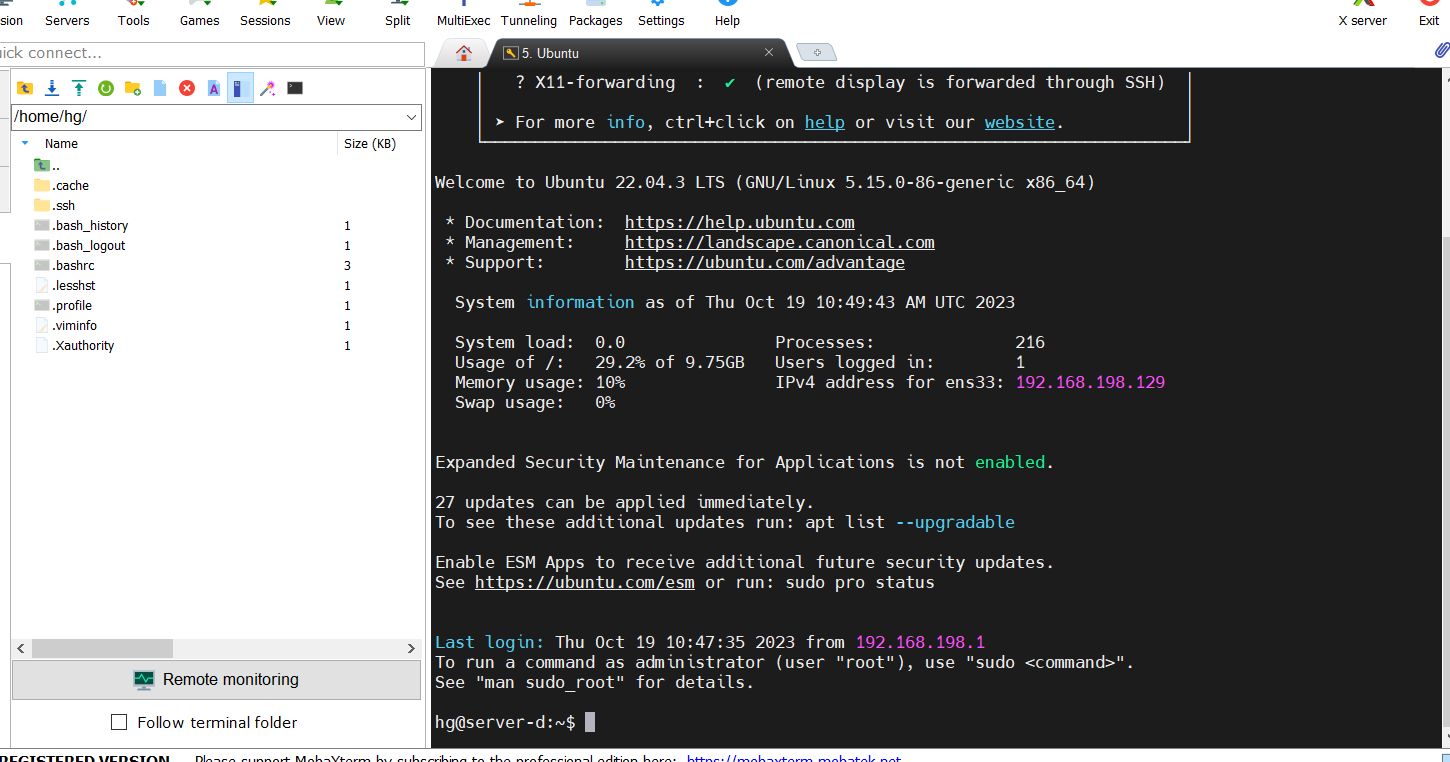Viewport: 1450px width, 762px height.
Task: Click the 'website' link in terminal banner
Action: click(1020, 122)
